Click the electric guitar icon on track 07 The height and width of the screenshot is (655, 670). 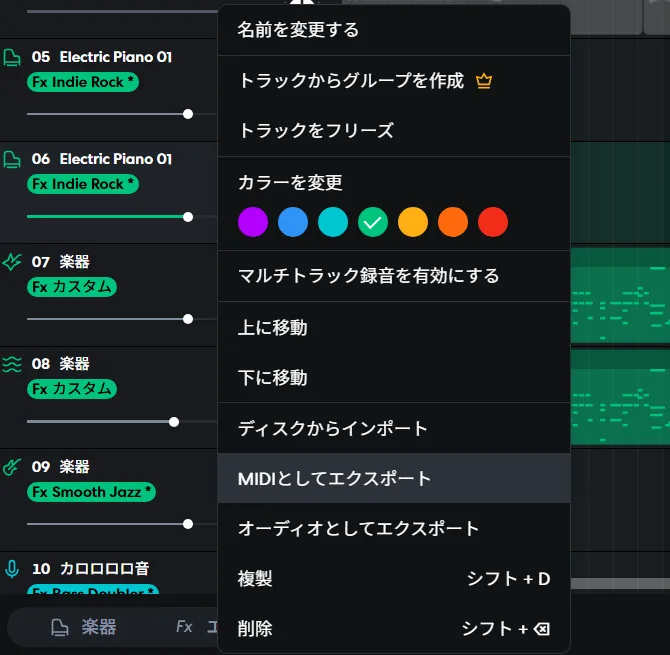12,261
